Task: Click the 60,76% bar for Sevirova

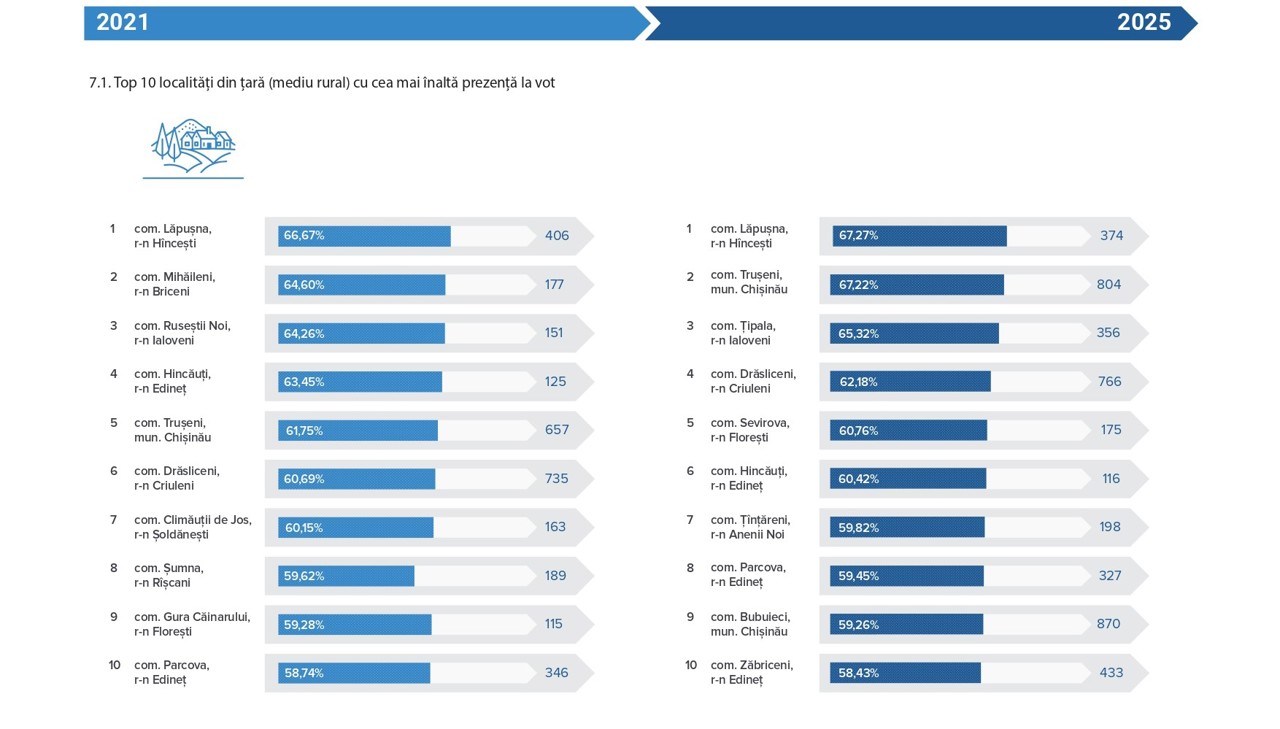Action: pos(908,430)
